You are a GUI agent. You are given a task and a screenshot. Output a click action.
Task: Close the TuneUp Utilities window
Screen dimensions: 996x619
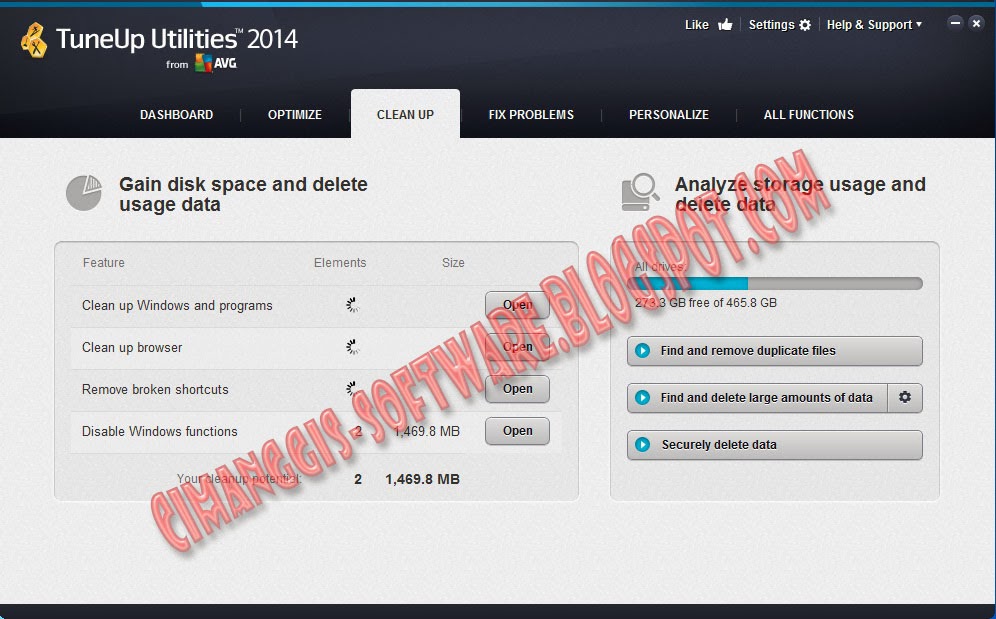pyautogui.click(x=976, y=23)
